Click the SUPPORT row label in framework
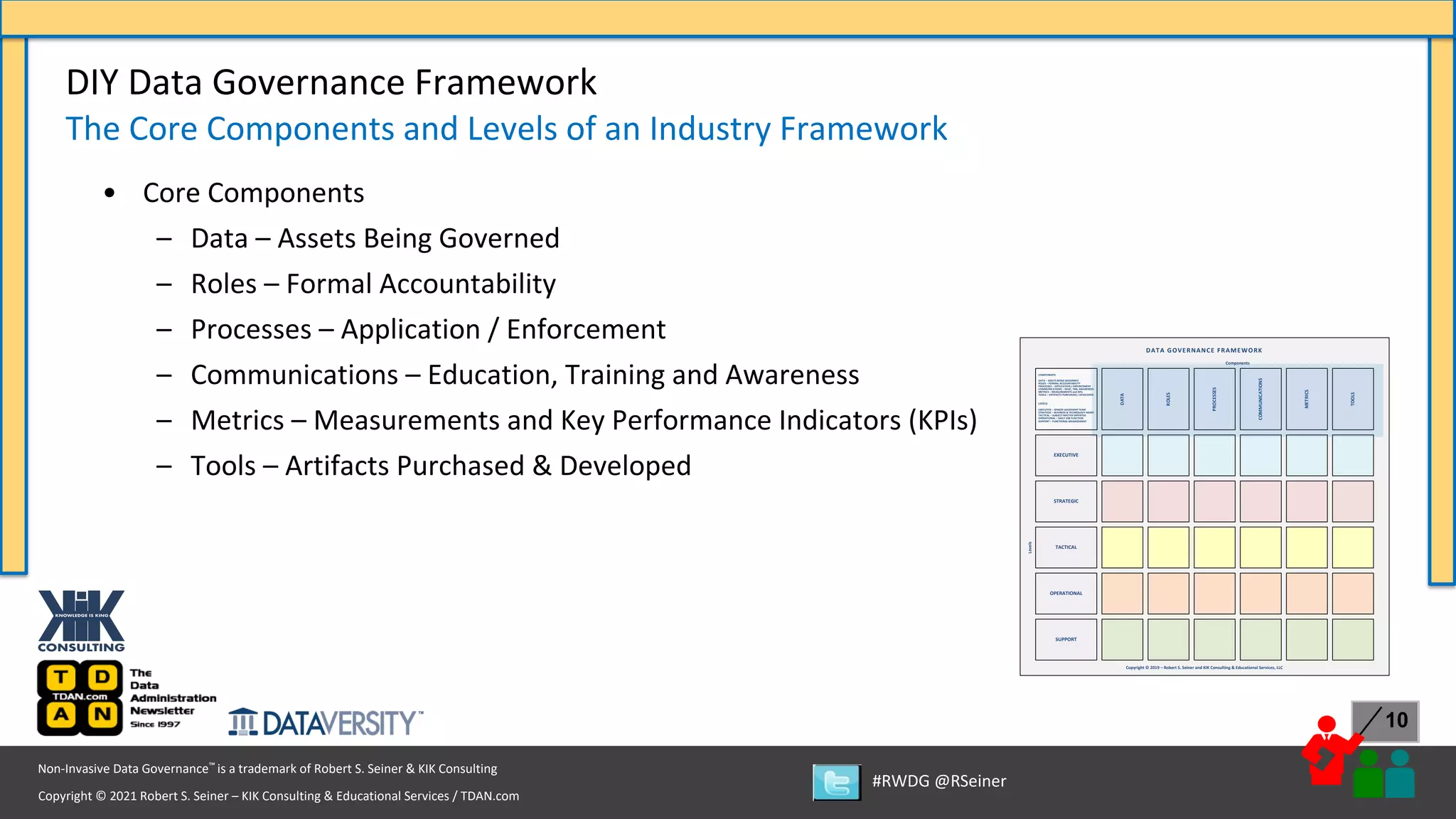Screen dimensions: 1456x819 pos(1066,639)
